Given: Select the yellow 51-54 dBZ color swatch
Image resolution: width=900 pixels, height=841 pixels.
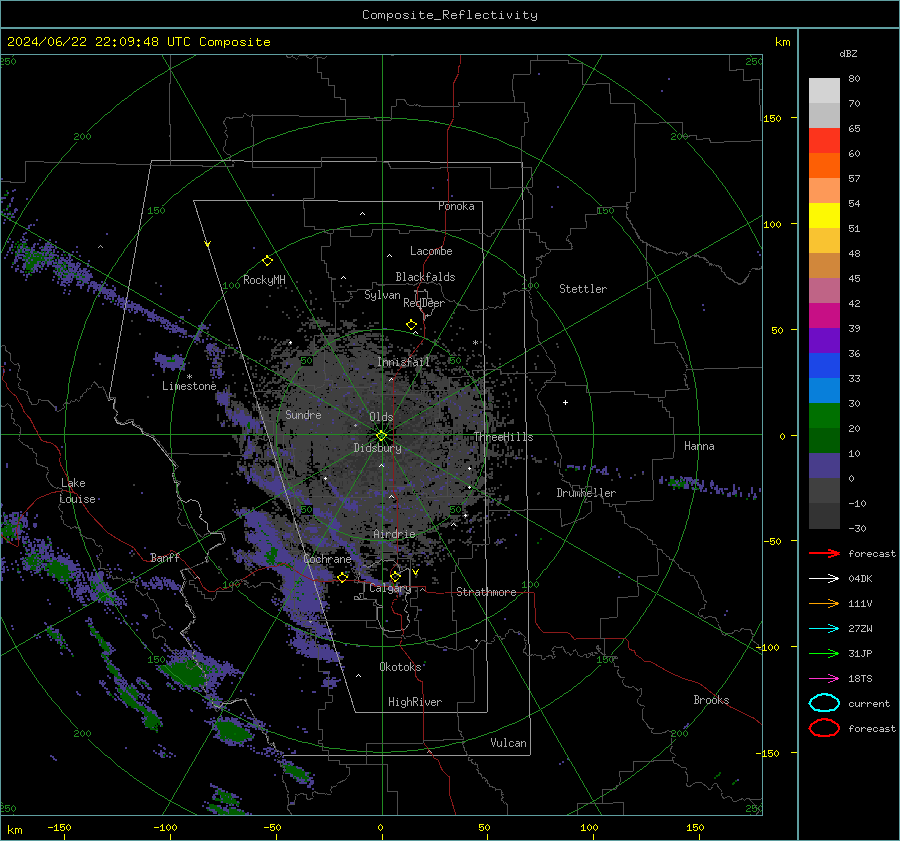Looking at the screenshot, I should 824,216.
